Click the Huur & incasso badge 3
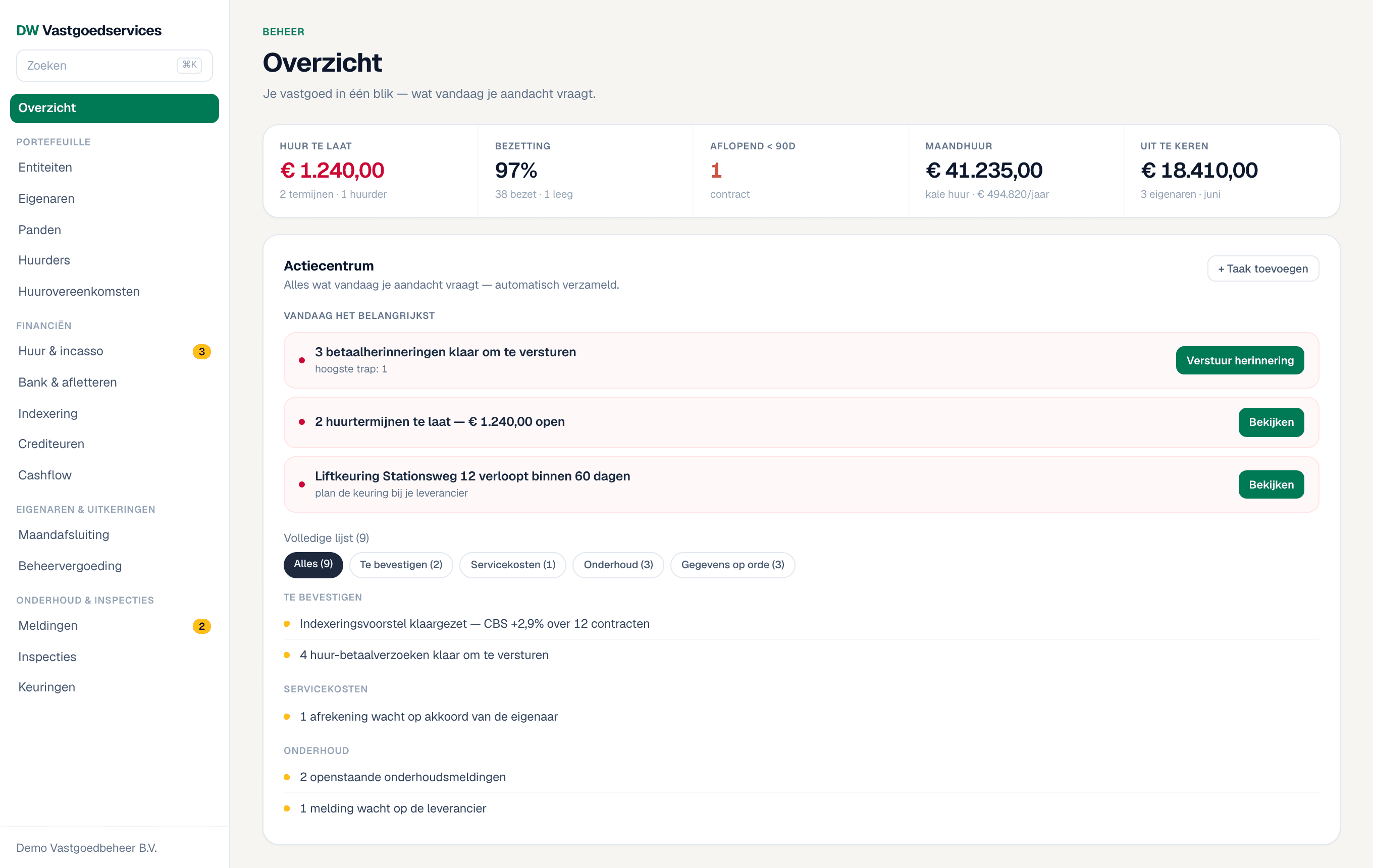 202,352
